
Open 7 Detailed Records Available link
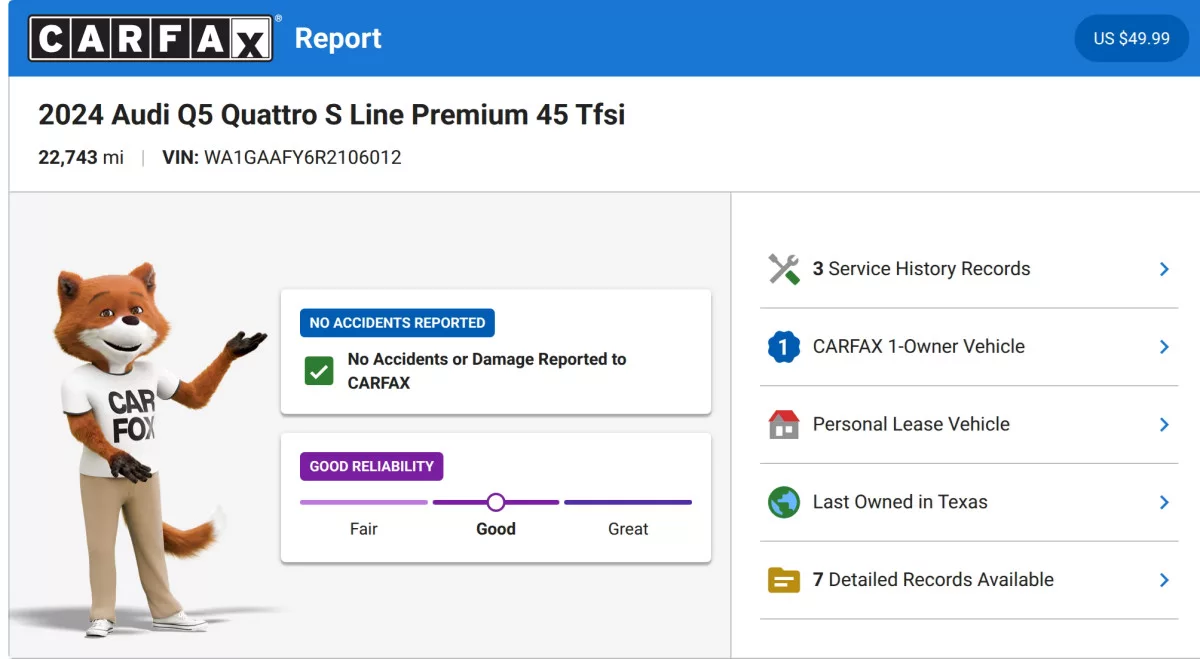pos(933,580)
